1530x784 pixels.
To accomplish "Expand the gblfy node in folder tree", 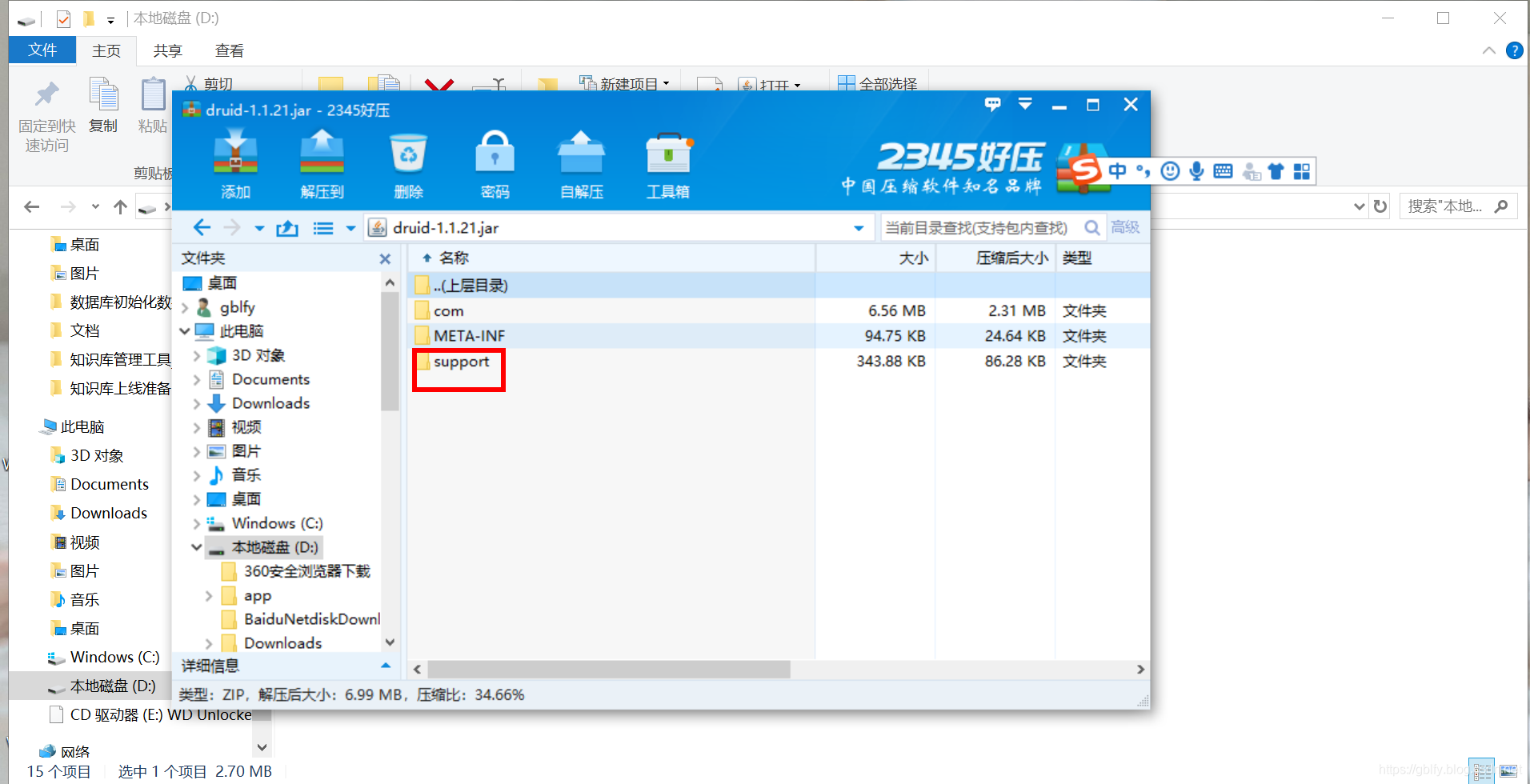I will [x=185, y=308].
